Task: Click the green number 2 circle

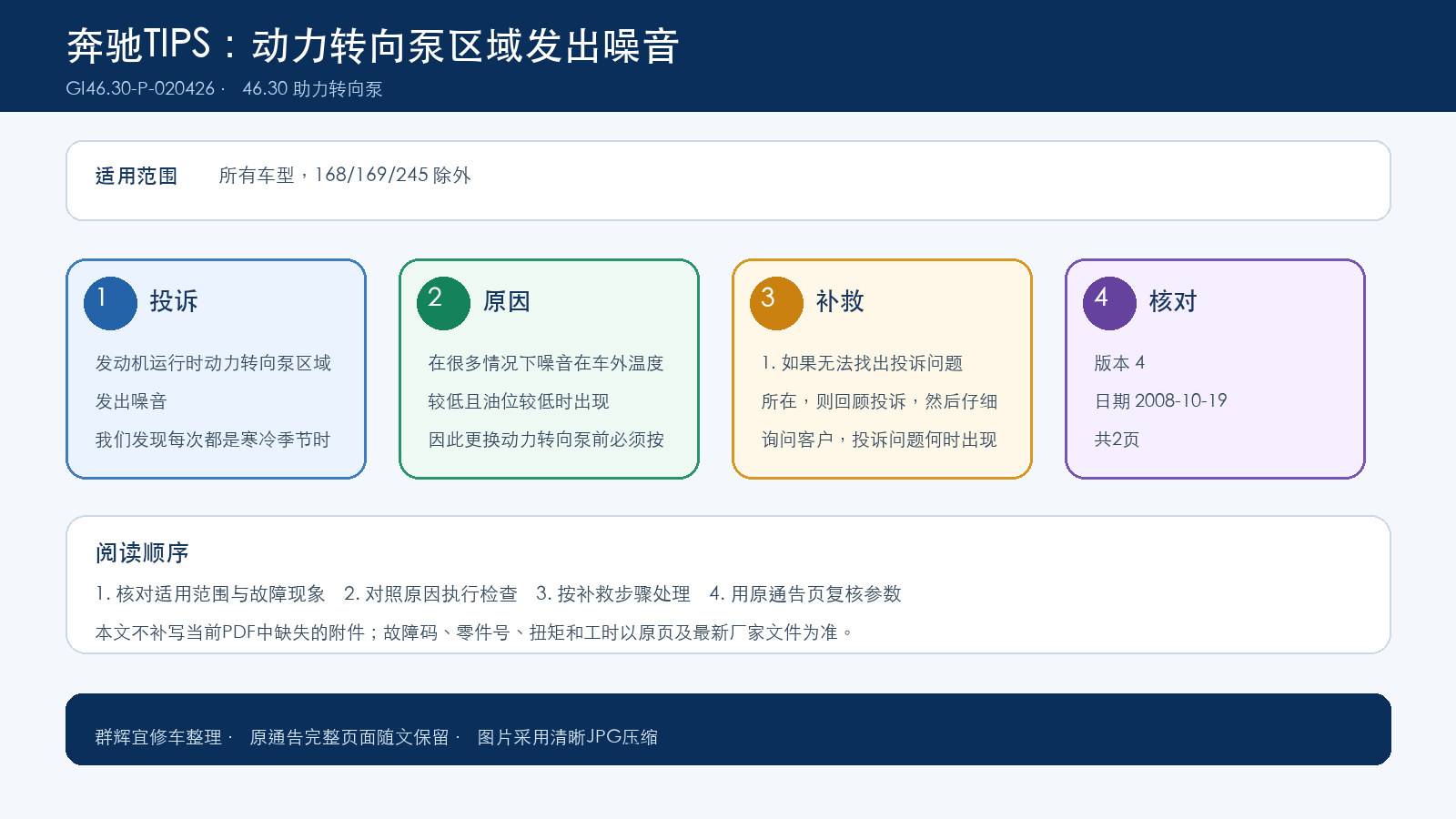Action: click(443, 303)
